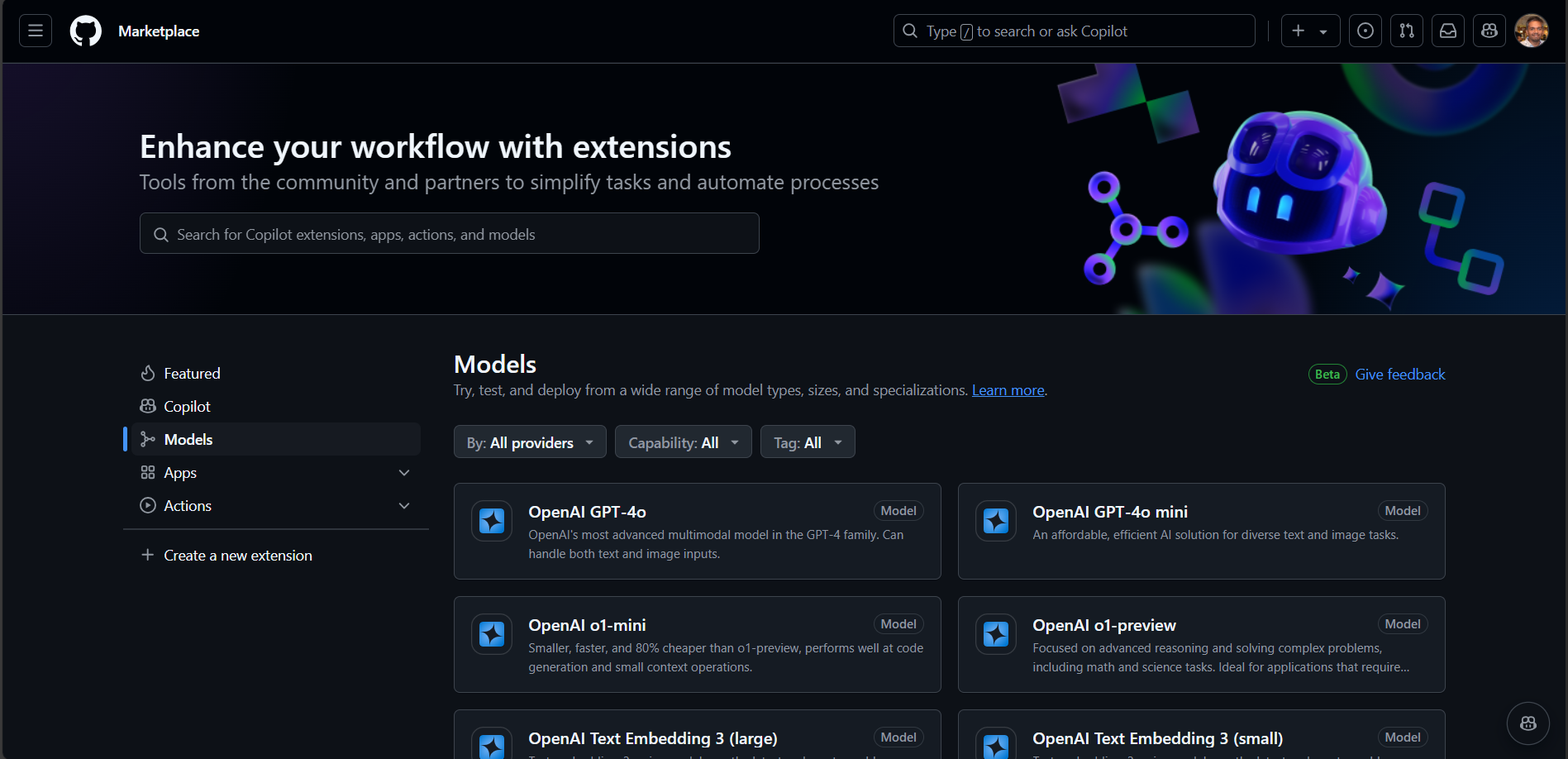Image resolution: width=1568 pixels, height=759 pixels.
Task: Select Copilot in the sidebar
Action: 276,406
